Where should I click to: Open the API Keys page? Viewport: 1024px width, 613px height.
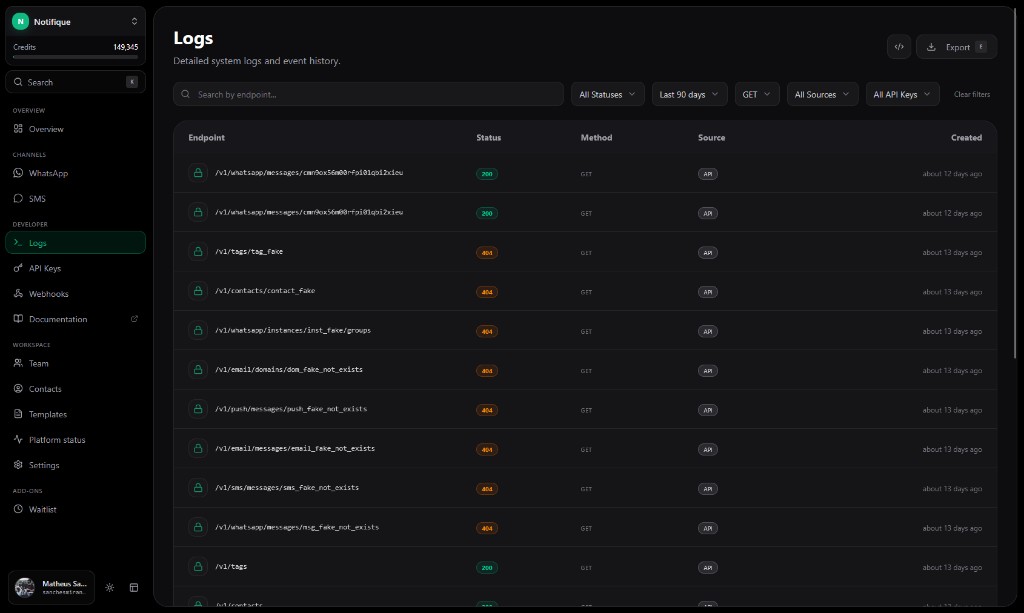(46, 267)
